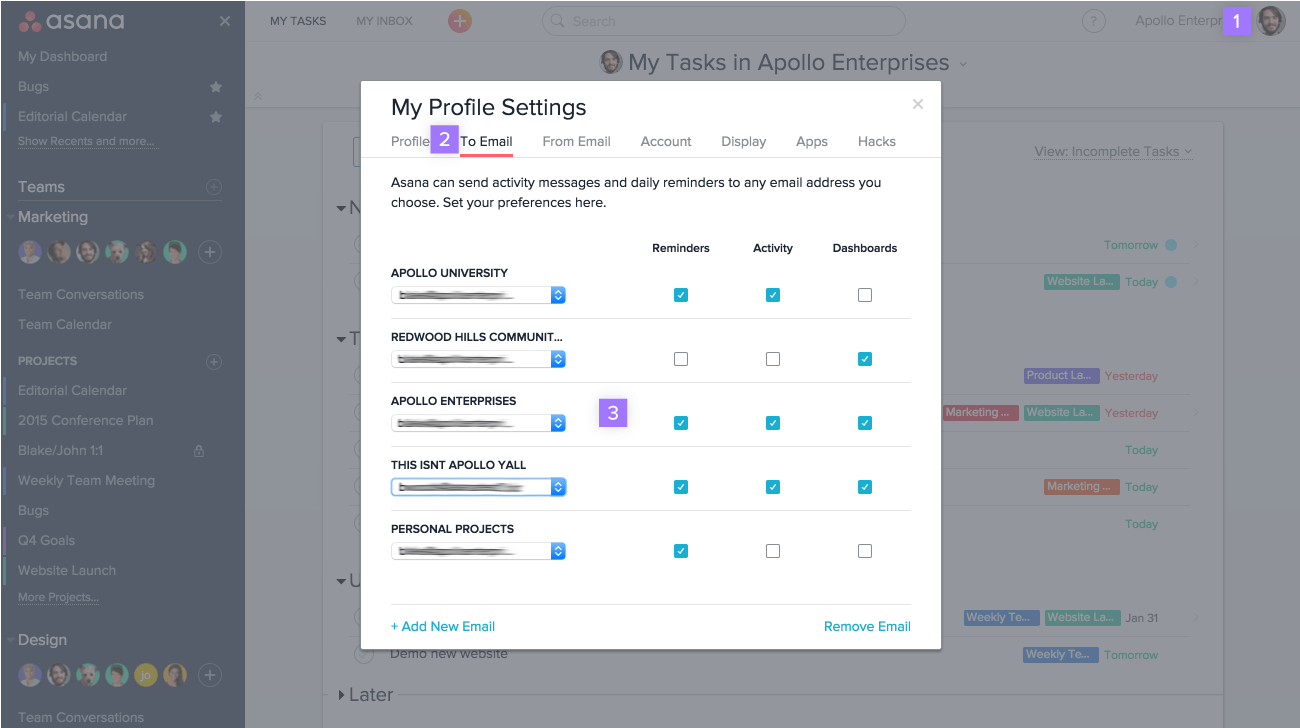Open the 2015 Conference Plan project
This screenshot has height=728, width=1300.
point(86,421)
